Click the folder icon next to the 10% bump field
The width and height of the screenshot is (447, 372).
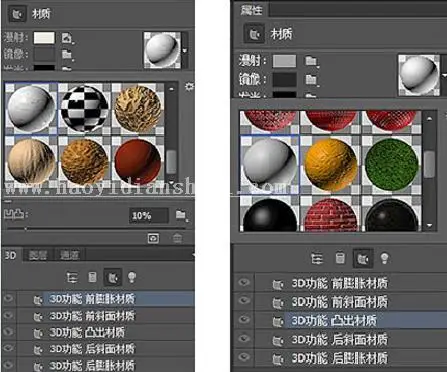point(181,215)
